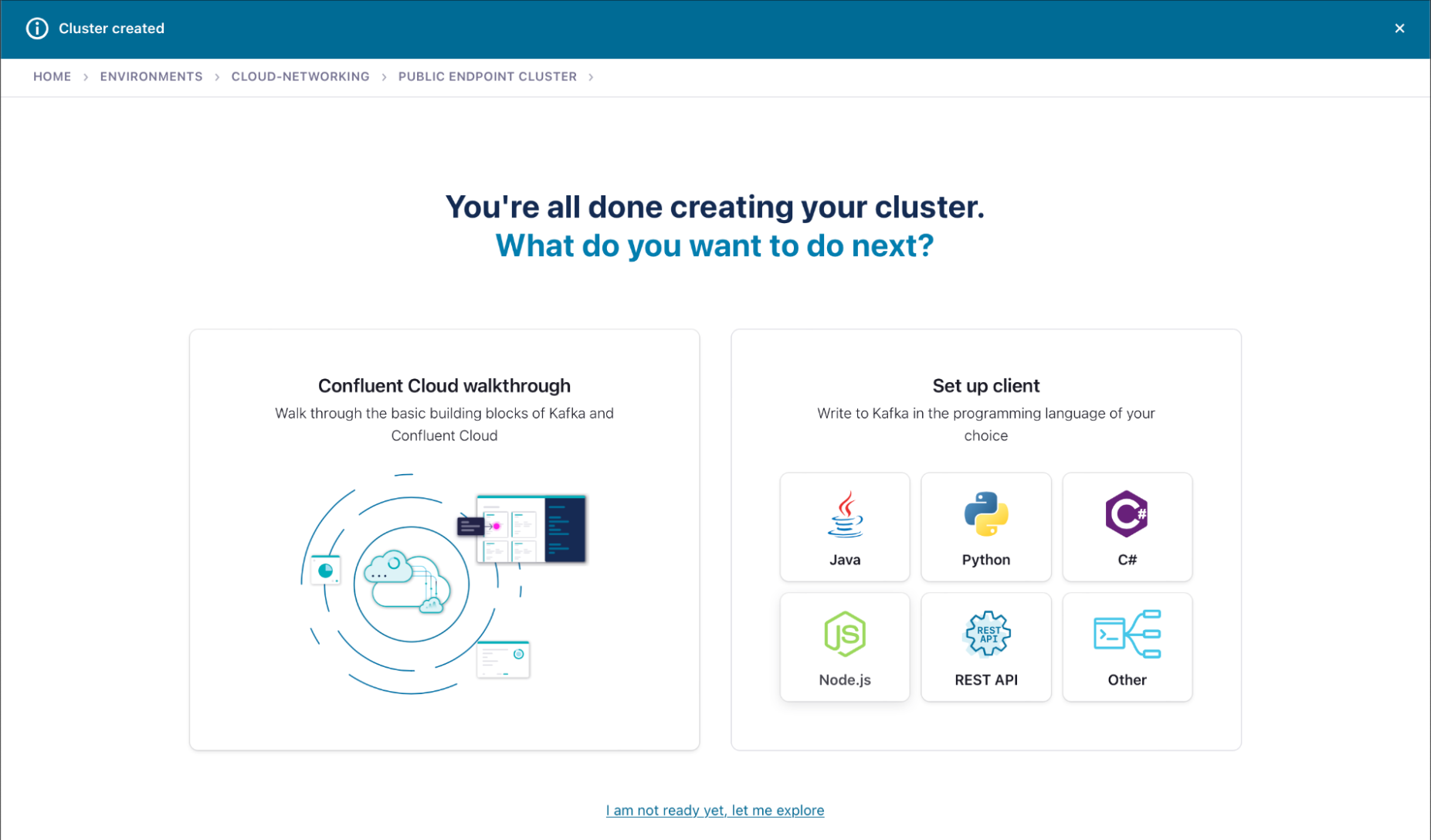This screenshot has height=840, width=1431.
Task: Click the C# label text
Action: pos(1128,560)
